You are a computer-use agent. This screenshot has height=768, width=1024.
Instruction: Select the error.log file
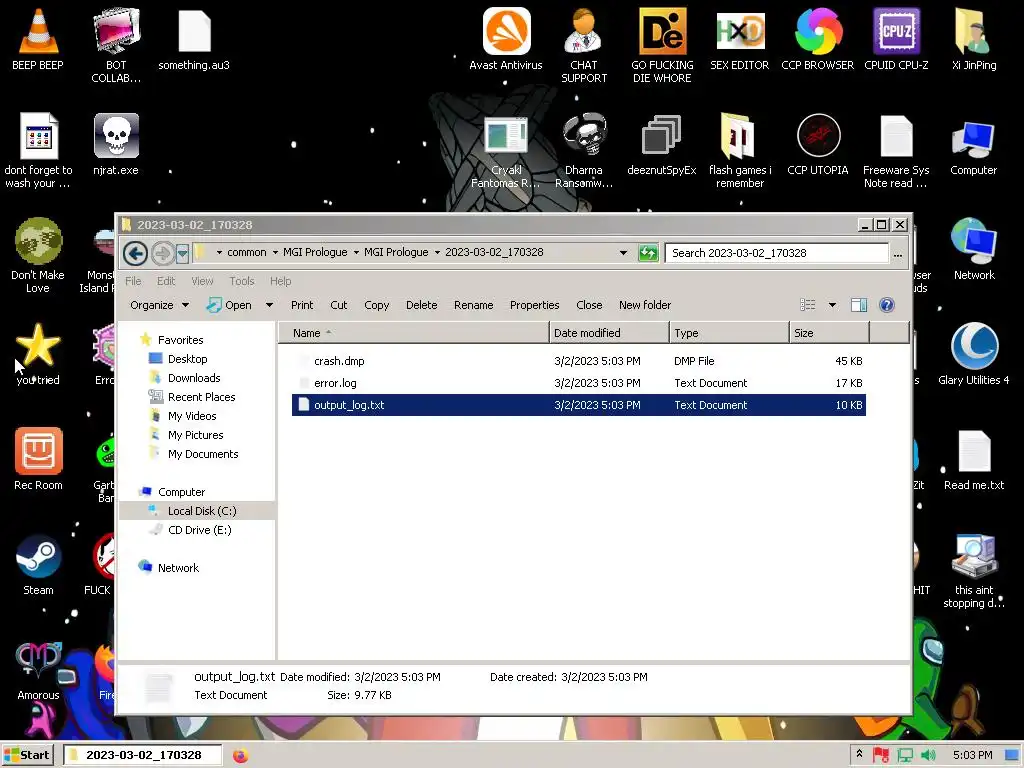[x=579, y=383]
